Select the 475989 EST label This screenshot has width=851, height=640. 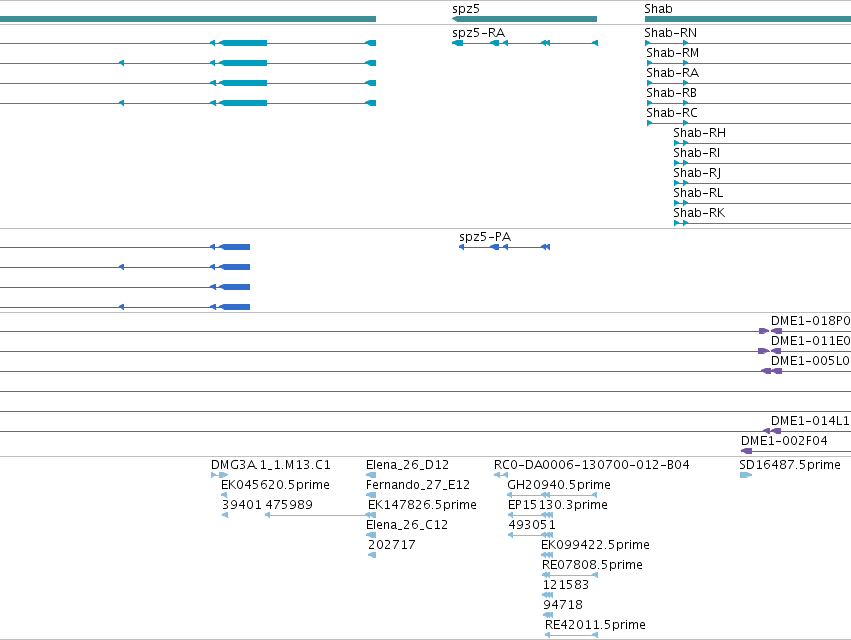coord(289,505)
